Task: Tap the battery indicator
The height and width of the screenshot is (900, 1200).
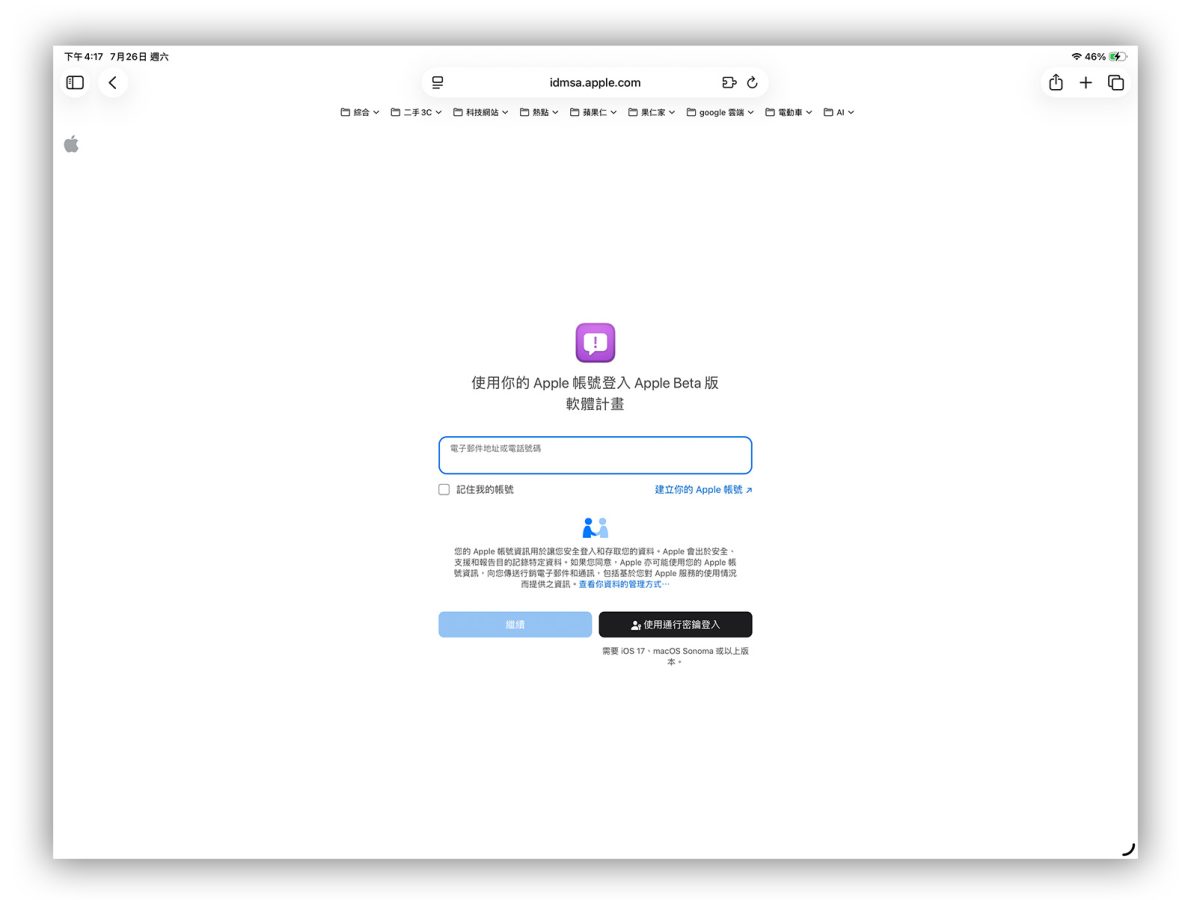Action: click(x=1117, y=57)
